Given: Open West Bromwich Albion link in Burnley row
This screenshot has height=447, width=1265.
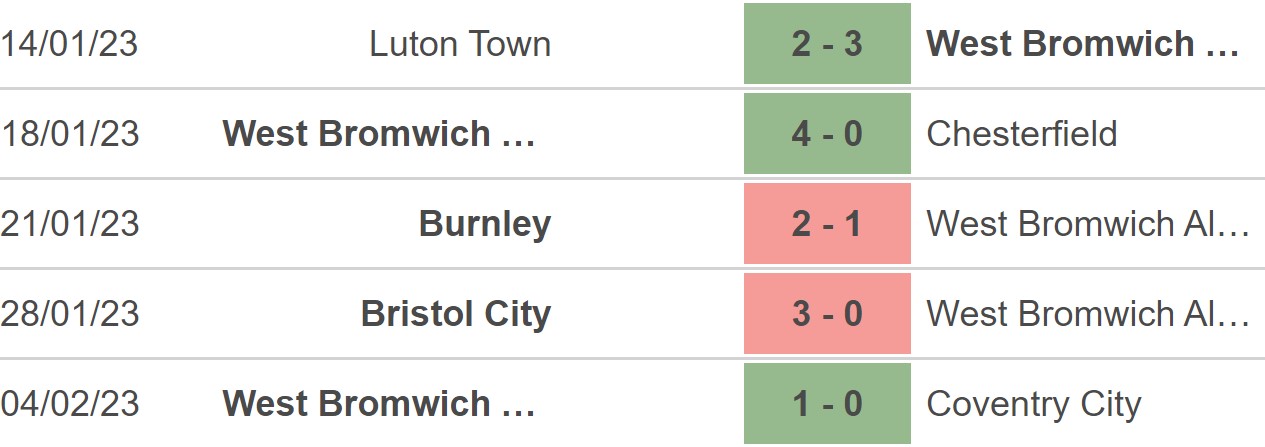Looking at the screenshot, I should tap(1088, 224).
